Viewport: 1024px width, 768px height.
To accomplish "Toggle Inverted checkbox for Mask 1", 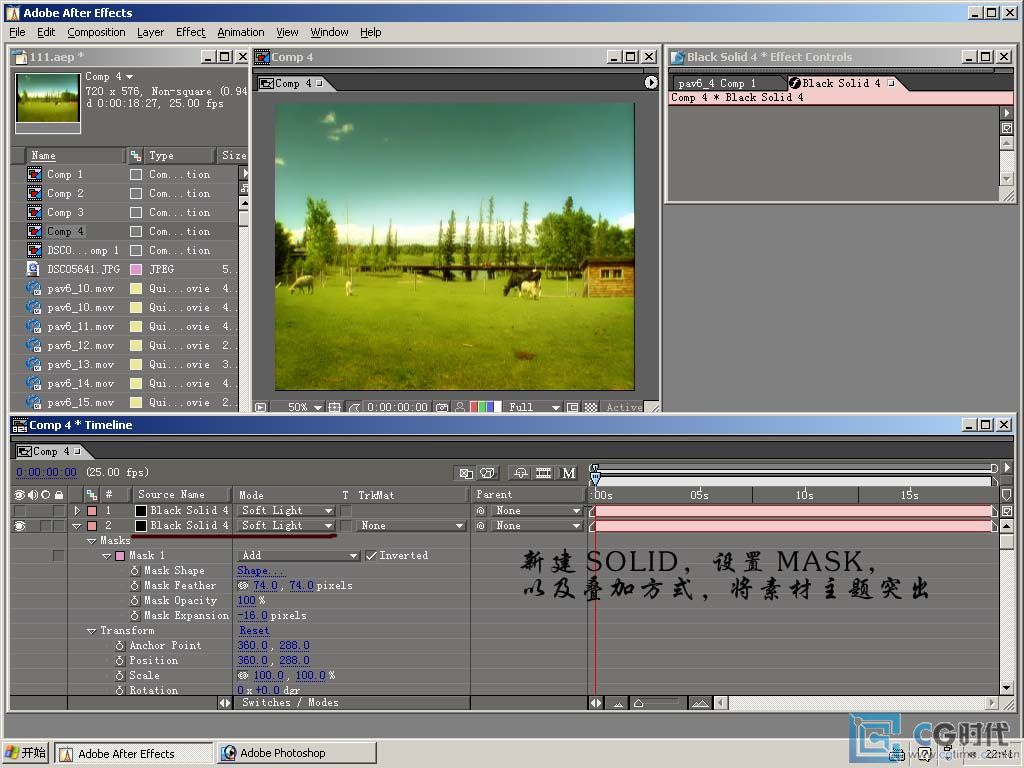I will 371,556.
